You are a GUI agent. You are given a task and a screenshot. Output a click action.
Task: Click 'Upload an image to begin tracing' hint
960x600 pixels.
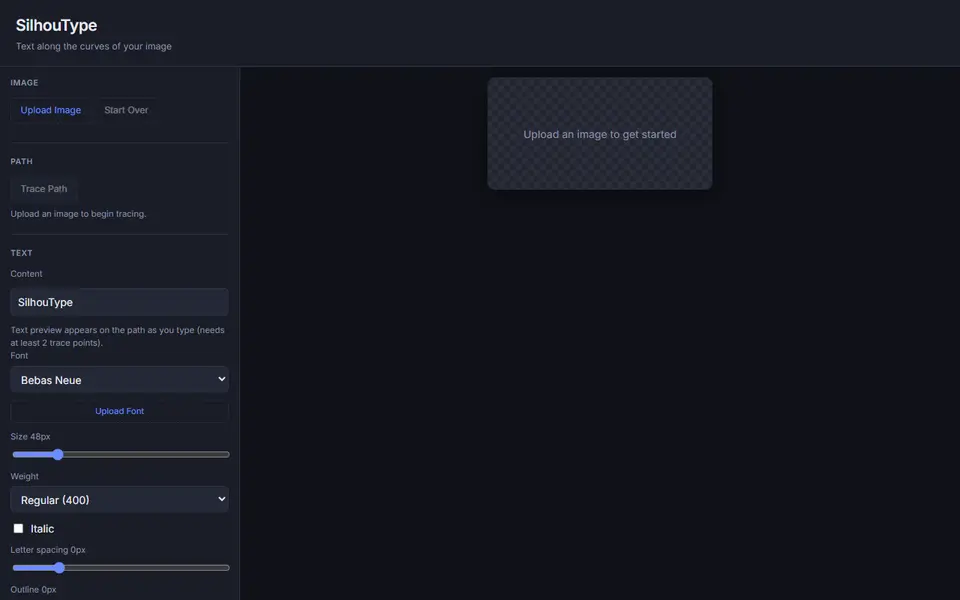[78, 214]
